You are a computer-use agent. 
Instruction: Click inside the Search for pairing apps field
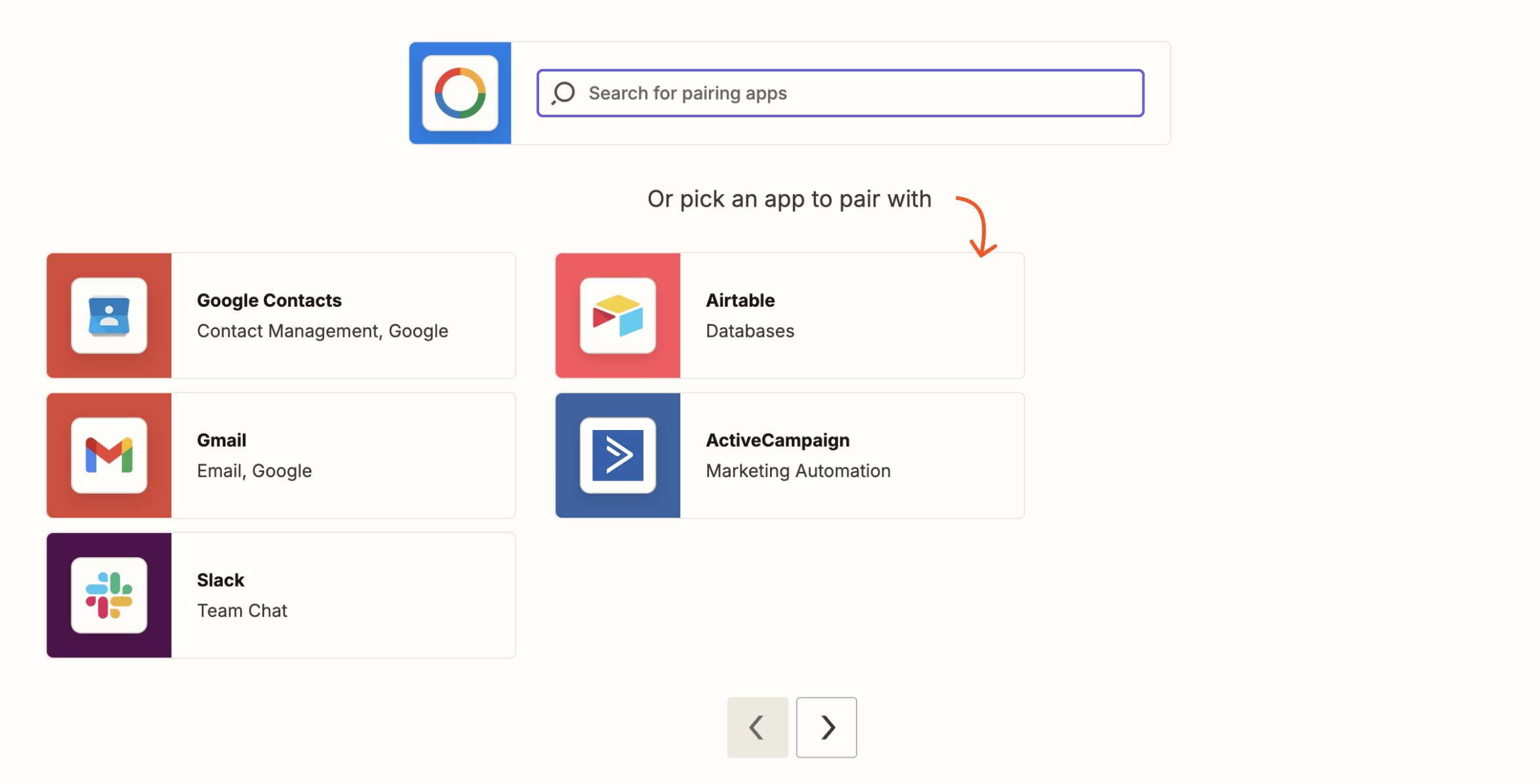[840, 92]
